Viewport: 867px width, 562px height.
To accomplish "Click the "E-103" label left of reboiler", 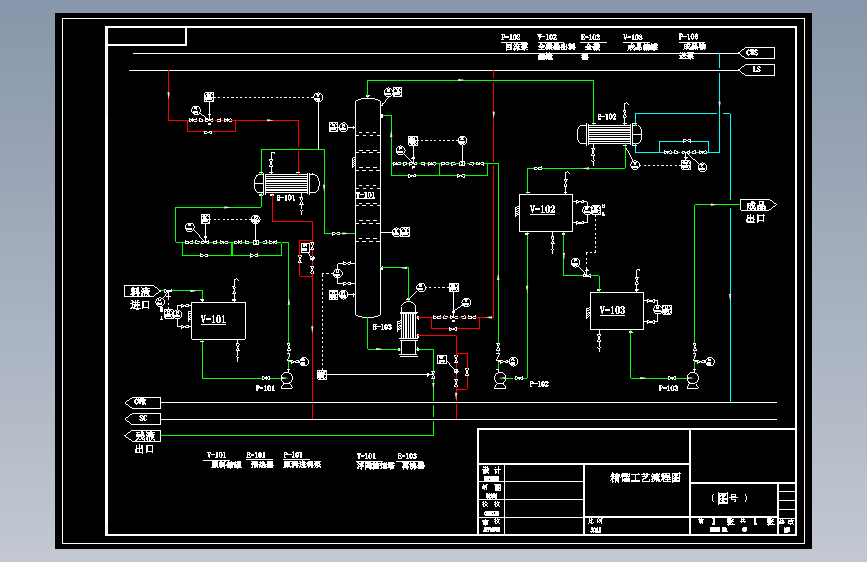I will tap(382, 327).
